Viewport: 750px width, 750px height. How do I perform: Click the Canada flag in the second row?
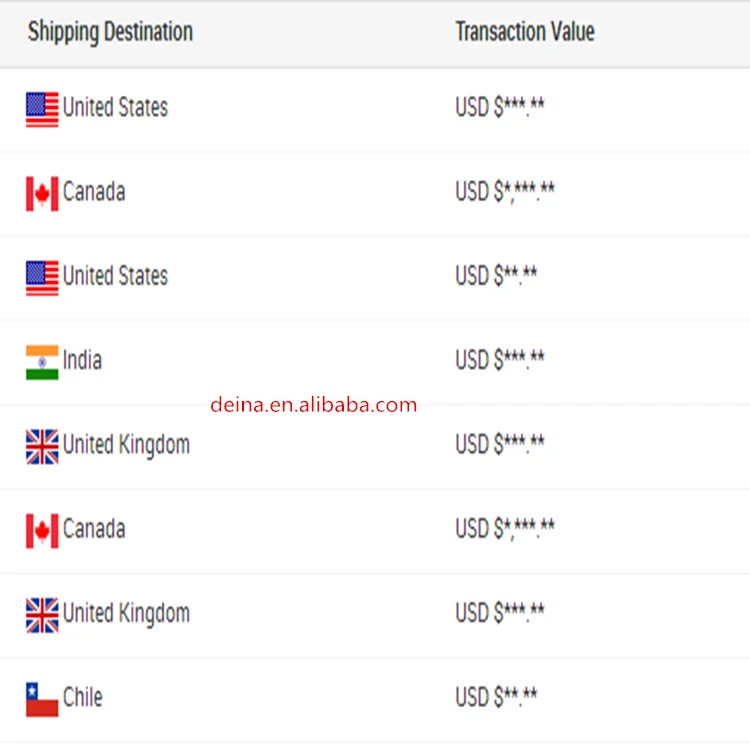(42, 194)
